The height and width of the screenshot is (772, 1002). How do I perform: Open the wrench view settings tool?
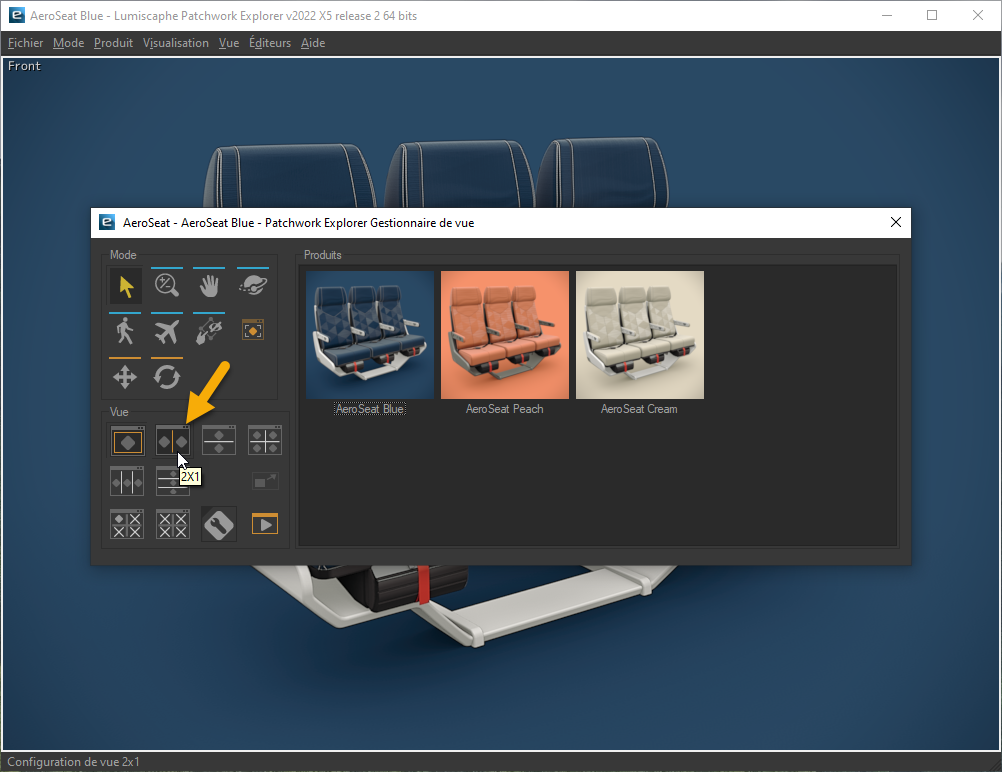(x=218, y=523)
